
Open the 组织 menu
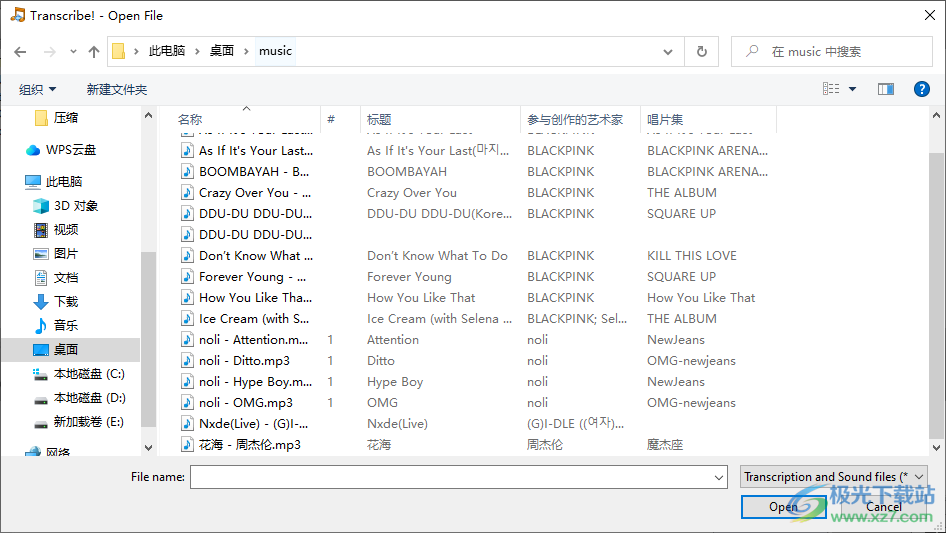click(x=37, y=89)
